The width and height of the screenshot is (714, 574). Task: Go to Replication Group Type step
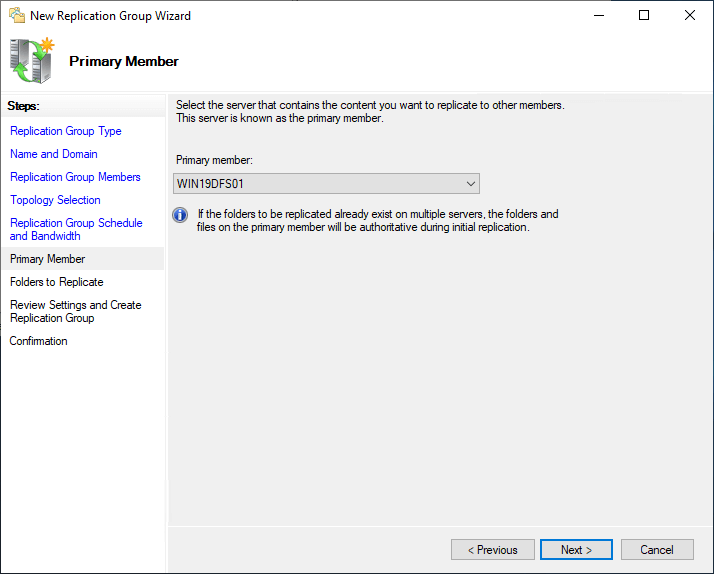click(x=66, y=131)
